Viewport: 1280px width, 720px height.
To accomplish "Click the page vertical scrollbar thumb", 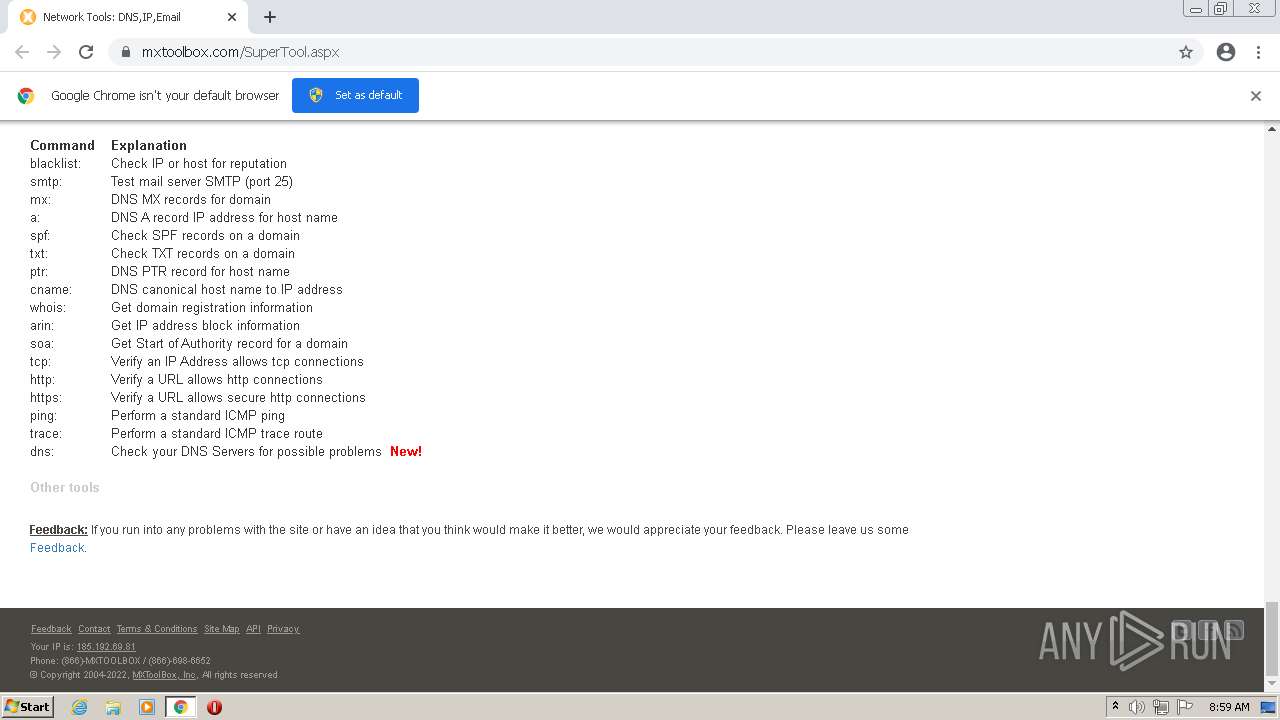I will point(1272,638).
